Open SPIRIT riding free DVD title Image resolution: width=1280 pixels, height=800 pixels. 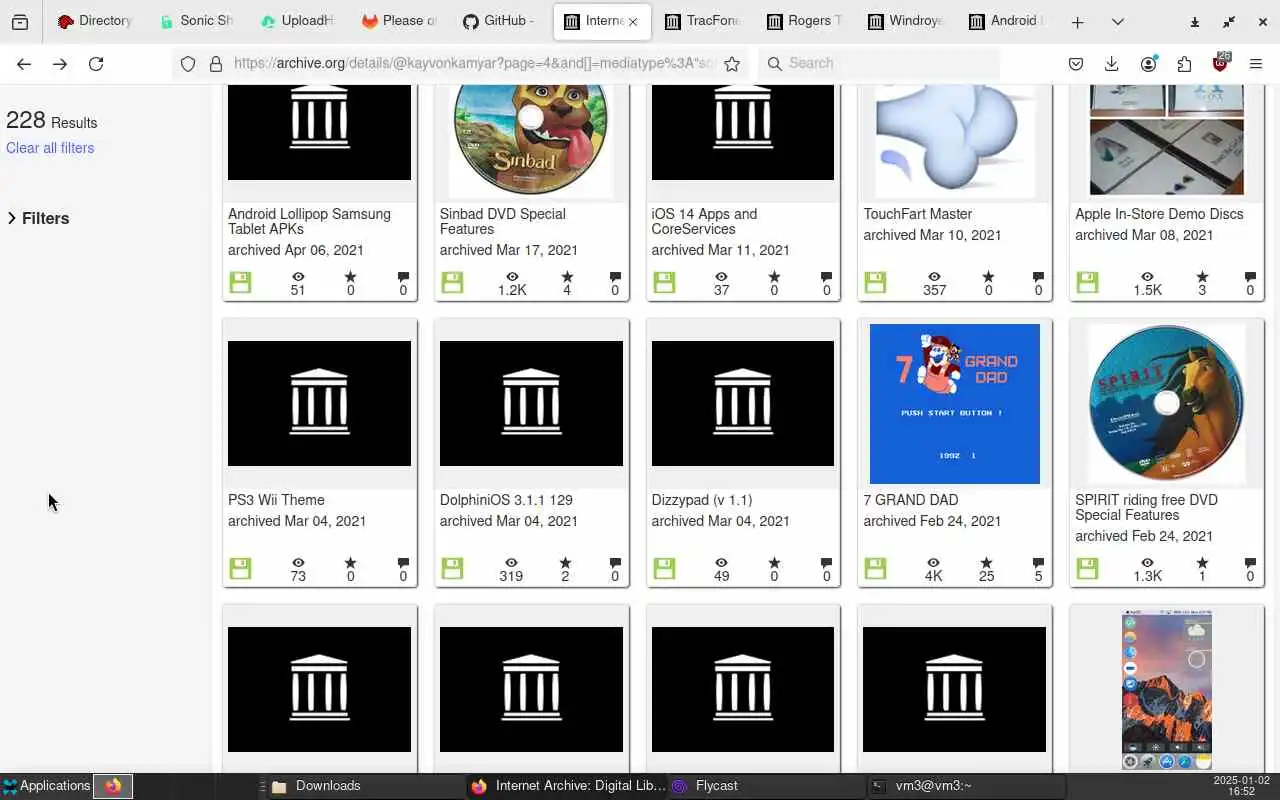click(1146, 507)
